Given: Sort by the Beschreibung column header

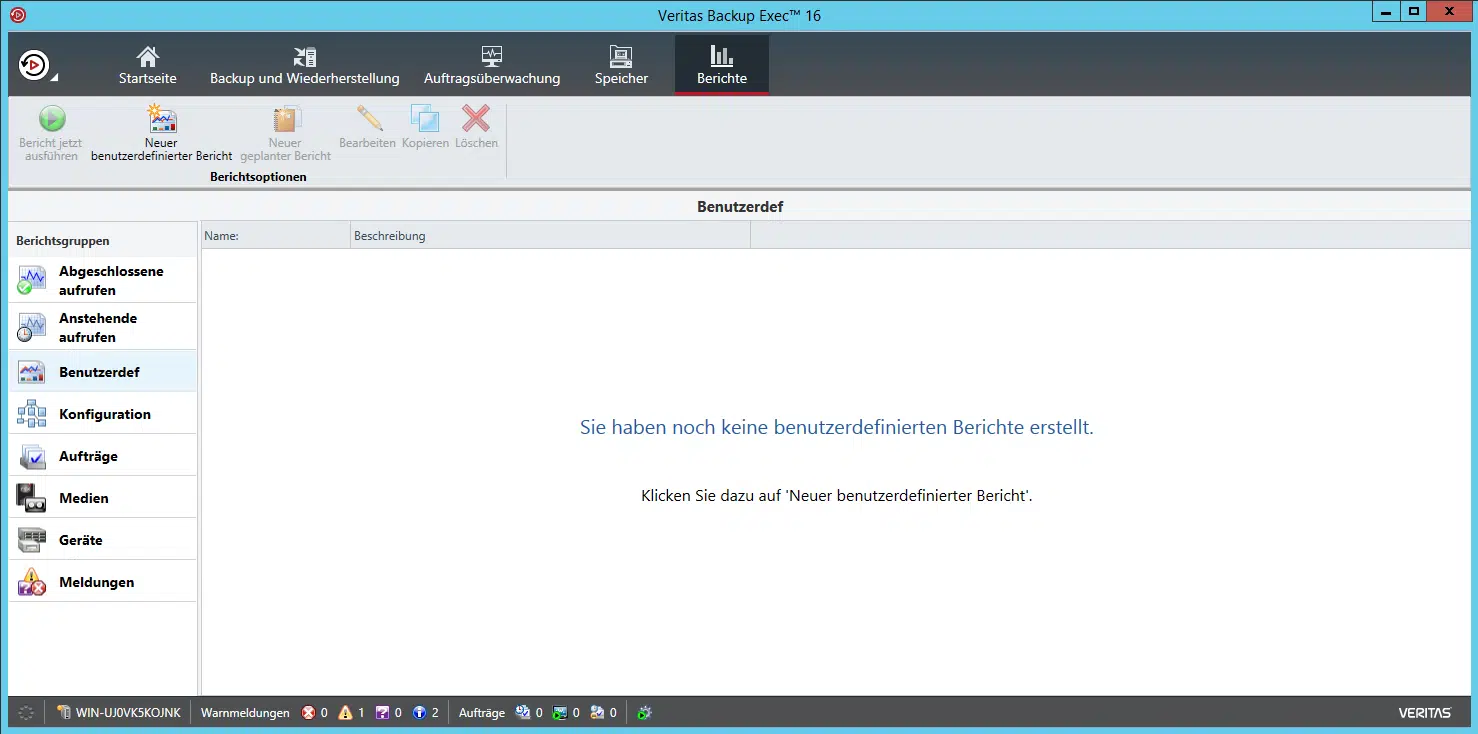Looking at the screenshot, I should (x=550, y=236).
